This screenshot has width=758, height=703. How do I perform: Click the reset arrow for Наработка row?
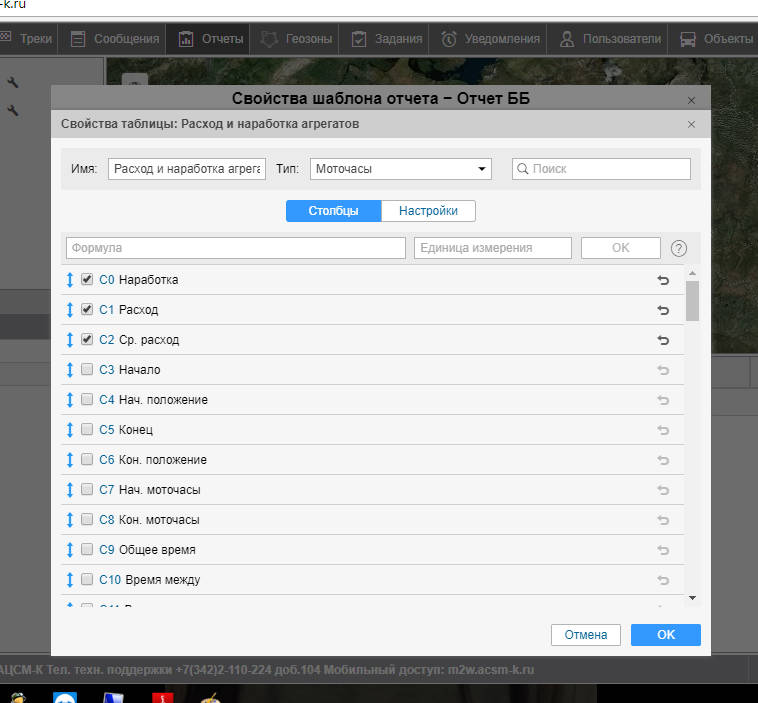(x=662, y=280)
